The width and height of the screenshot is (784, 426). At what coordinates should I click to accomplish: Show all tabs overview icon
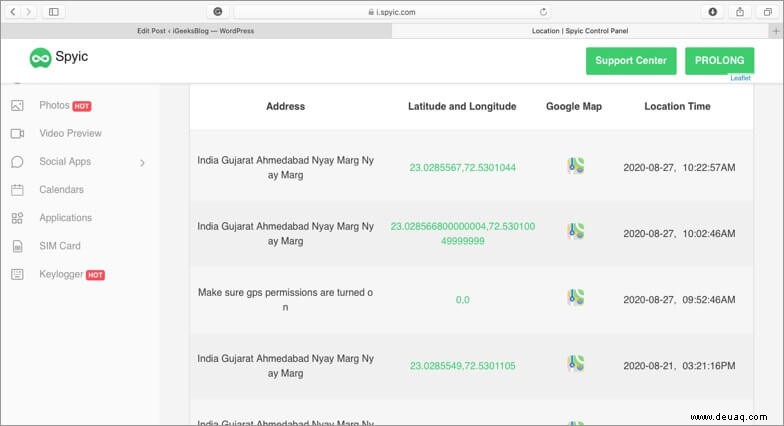click(x=768, y=12)
